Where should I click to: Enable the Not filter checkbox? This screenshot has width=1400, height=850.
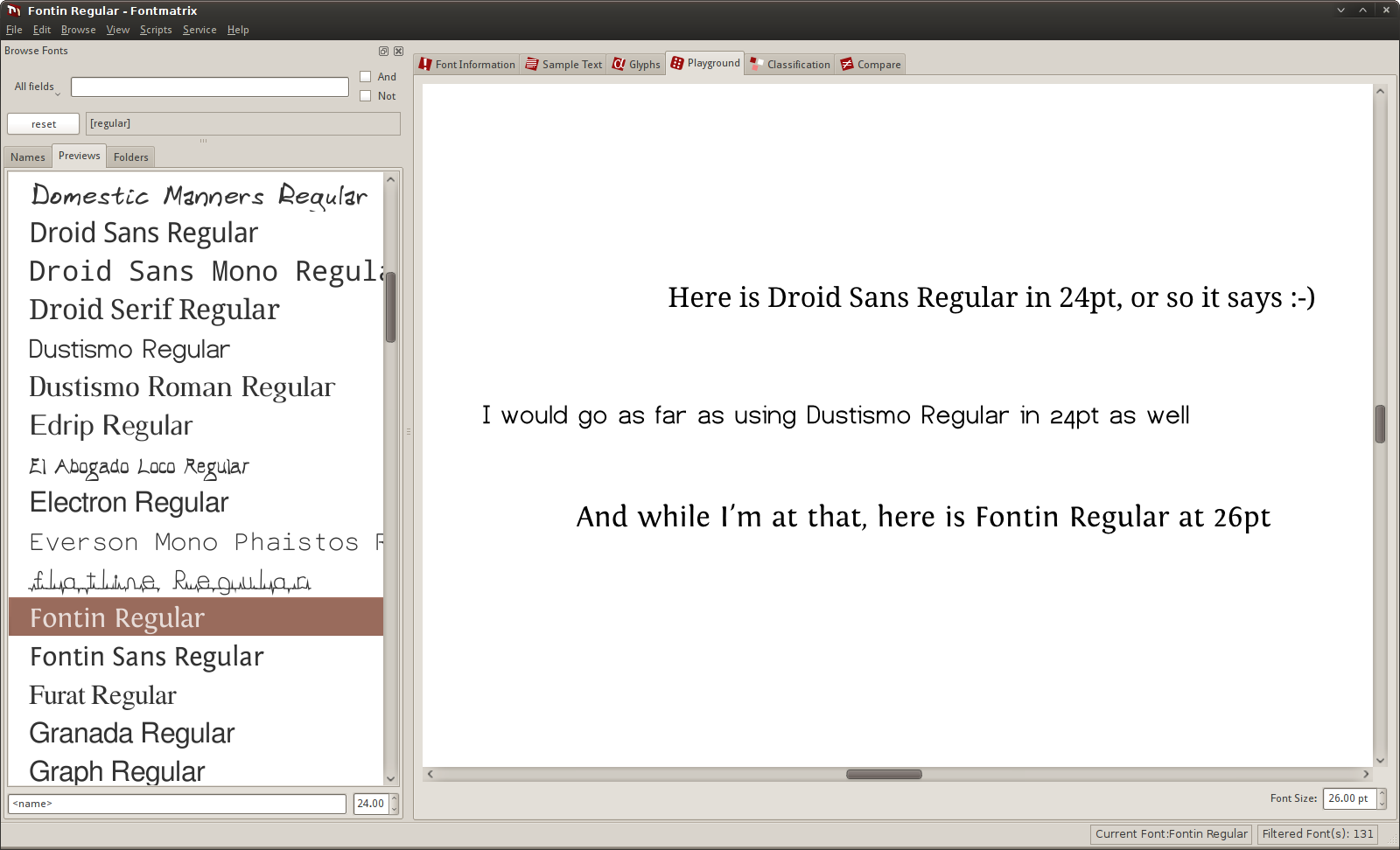pos(366,96)
